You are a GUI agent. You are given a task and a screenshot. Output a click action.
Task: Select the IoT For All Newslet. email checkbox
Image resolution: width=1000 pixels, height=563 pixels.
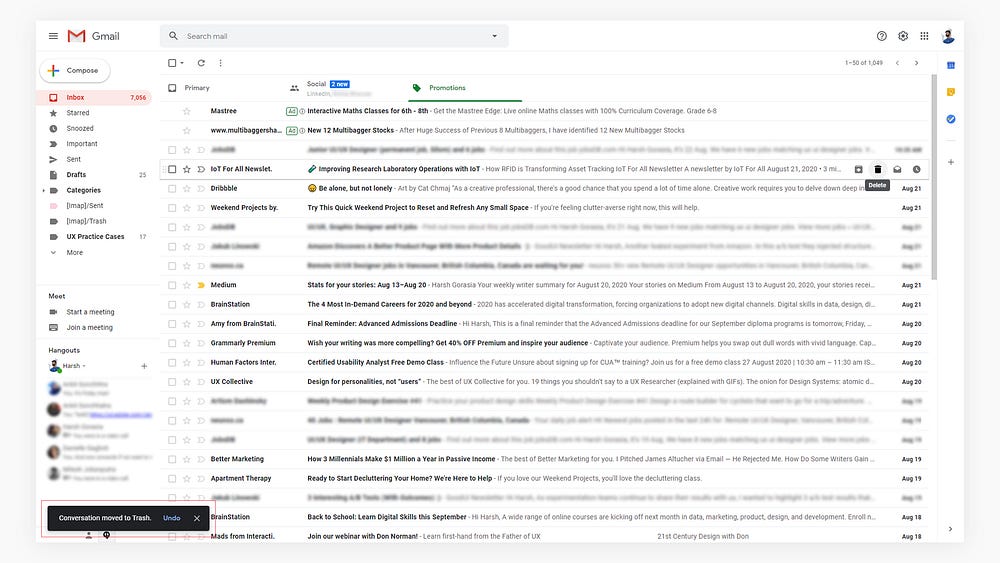pos(172,170)
